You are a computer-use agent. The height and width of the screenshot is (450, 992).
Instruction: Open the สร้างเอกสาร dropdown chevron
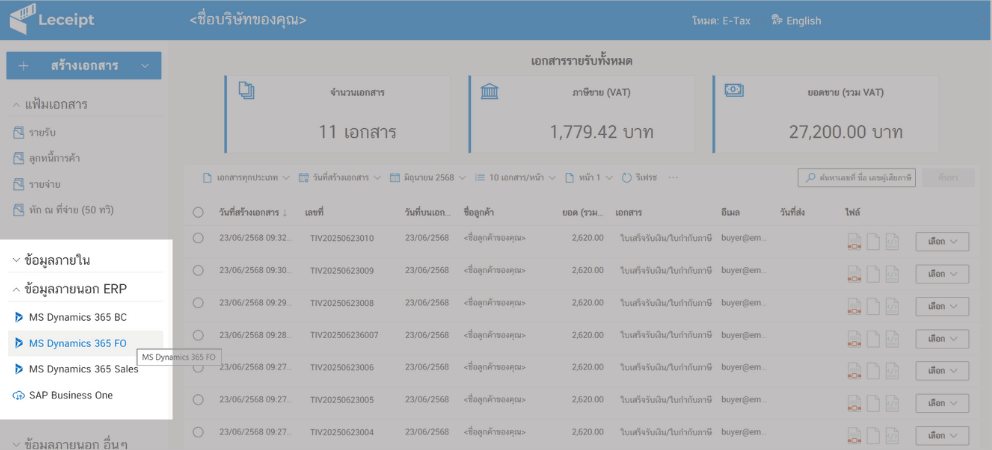click(x=146, y=66)
